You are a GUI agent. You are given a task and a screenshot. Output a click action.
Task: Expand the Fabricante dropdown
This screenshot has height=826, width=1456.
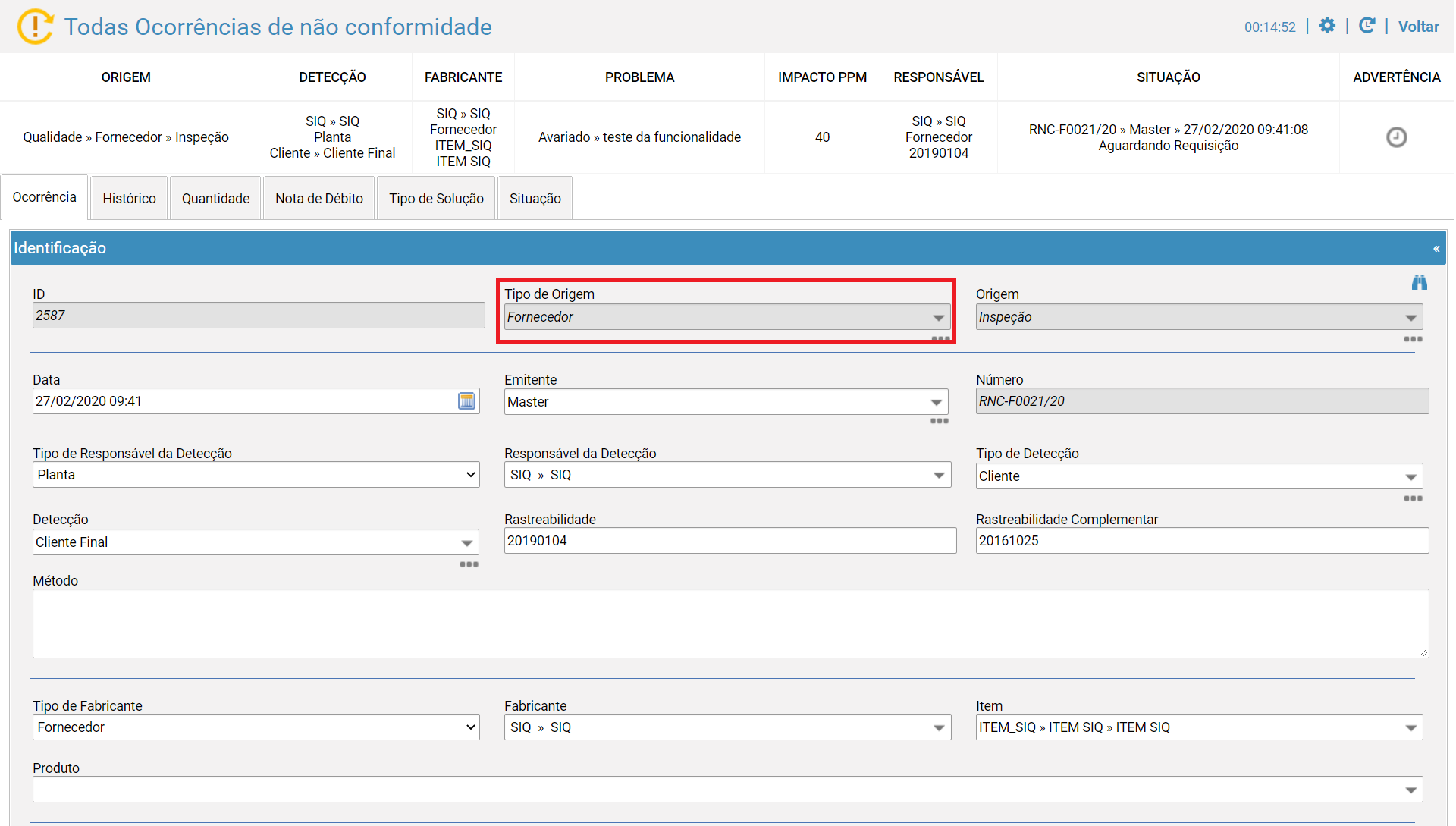pyautogui.click(x=727, y=727)
